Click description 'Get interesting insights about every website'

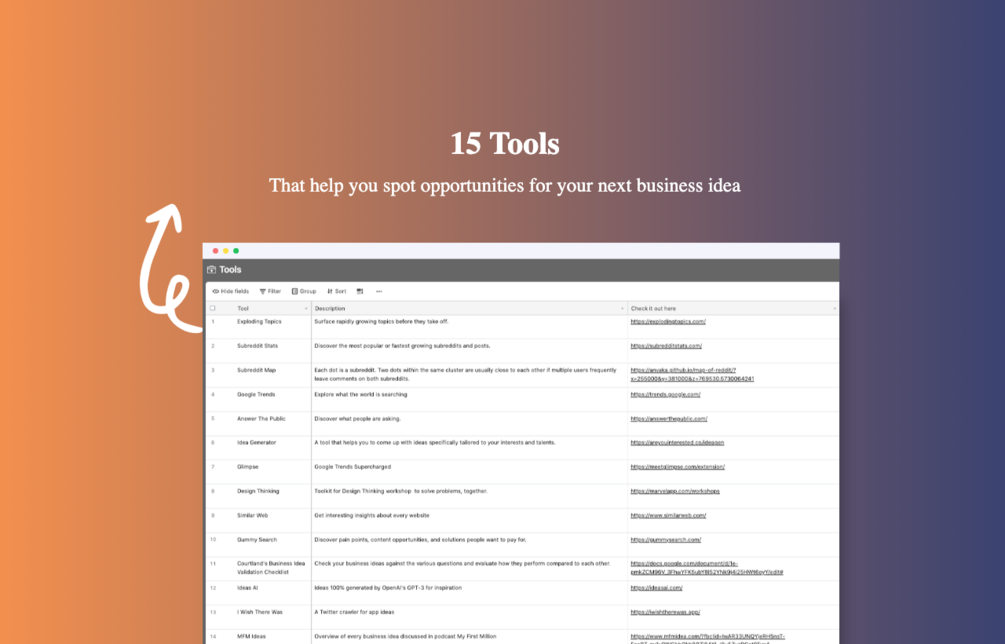point(372,516)
